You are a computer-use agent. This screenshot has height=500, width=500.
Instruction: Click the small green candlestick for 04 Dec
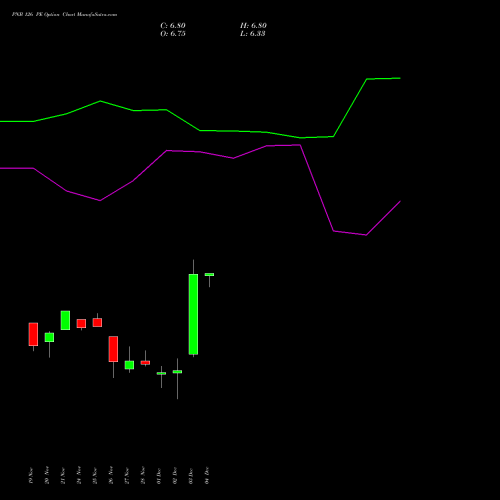[x=209, y=275]
